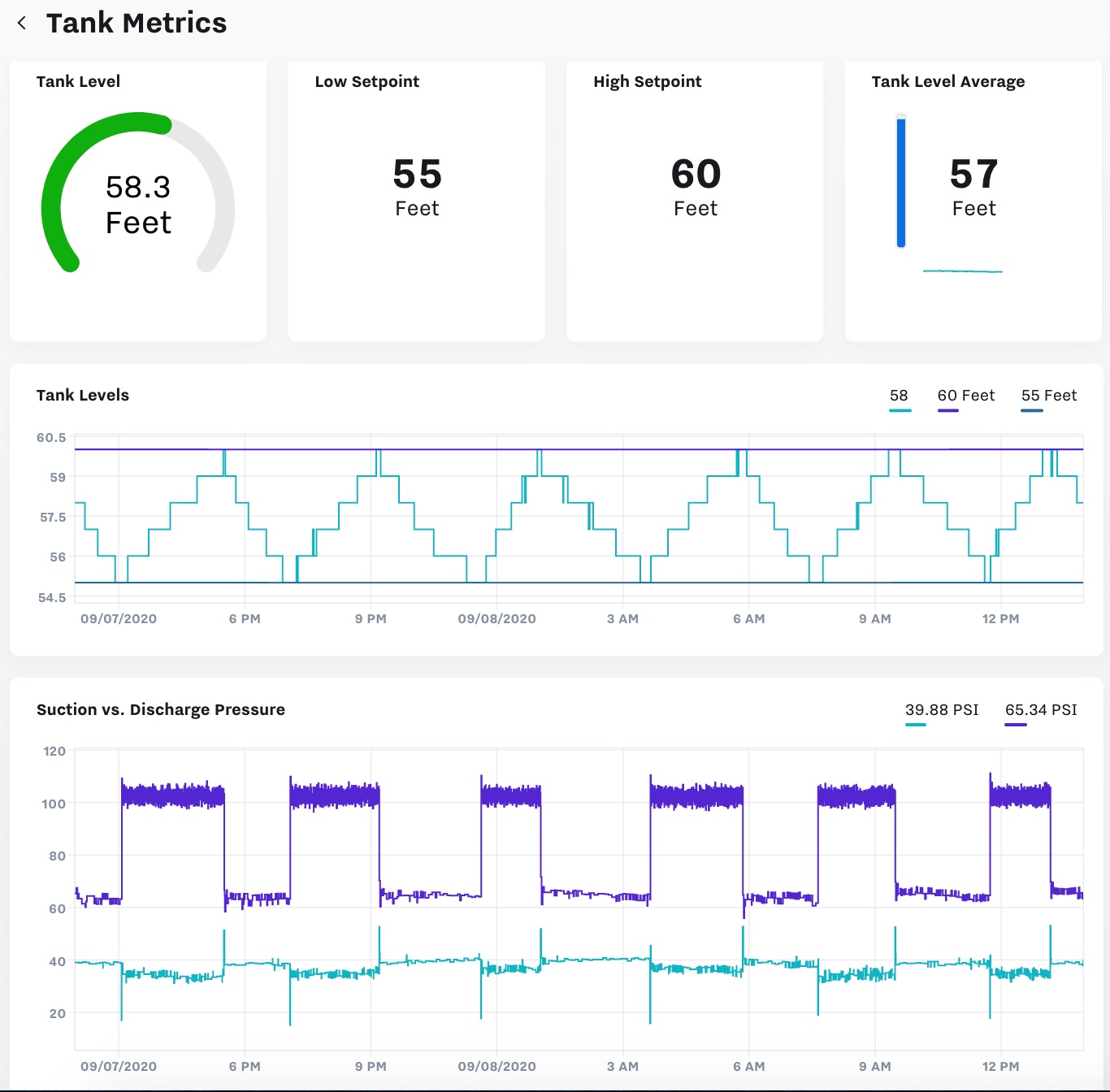Click the Tank Level card title
1110x1092 pixels.
[x=78, y=81]
